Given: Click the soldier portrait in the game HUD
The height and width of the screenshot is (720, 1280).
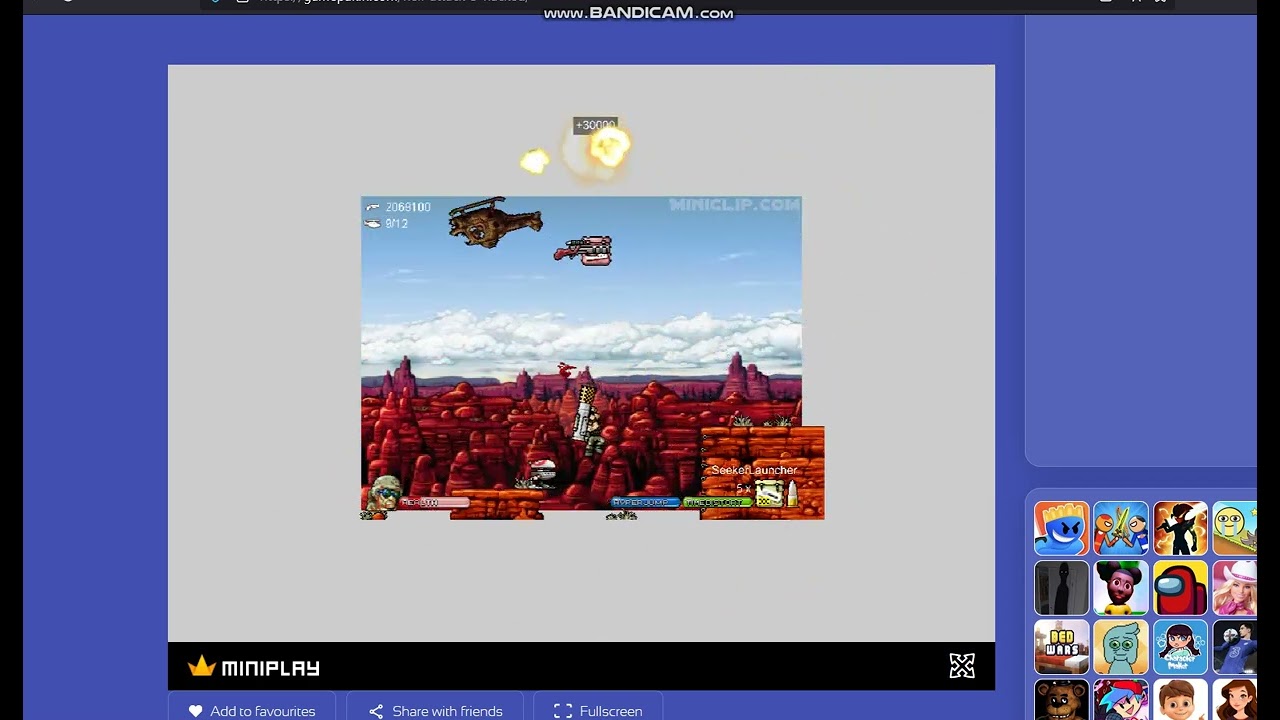Looking at the screenshot, I should 384,493.
